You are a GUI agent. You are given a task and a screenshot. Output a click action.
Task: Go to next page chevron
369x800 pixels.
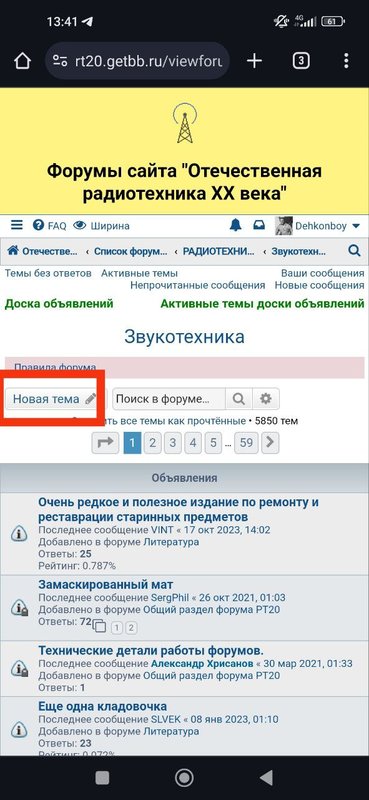click(x=270, y=443)
